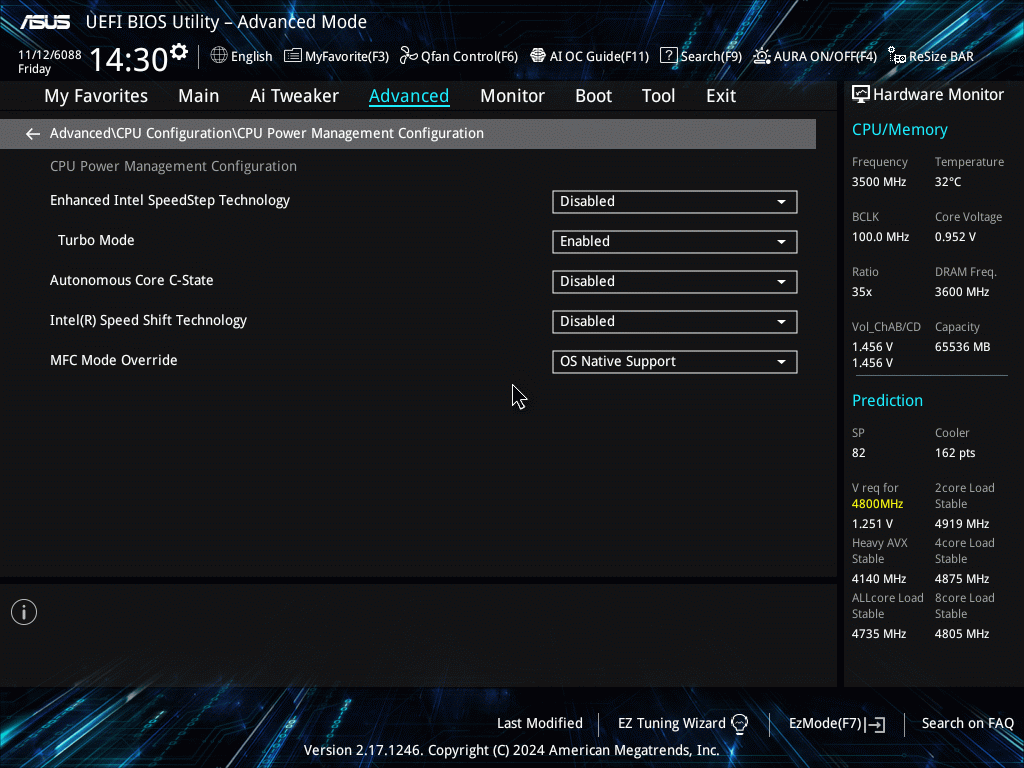1024x768 pixels.
Task: Expand the Turbo Mode dropdown
Action: [x=674, y=242]
